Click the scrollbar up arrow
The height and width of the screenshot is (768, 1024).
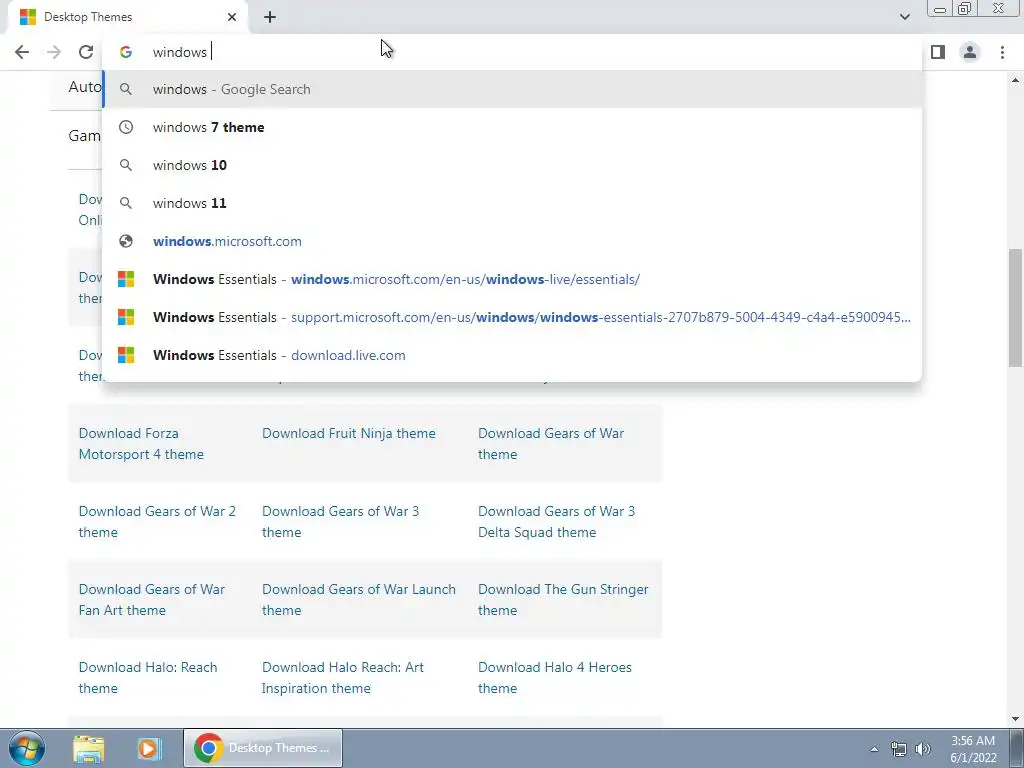(1015, 80)
